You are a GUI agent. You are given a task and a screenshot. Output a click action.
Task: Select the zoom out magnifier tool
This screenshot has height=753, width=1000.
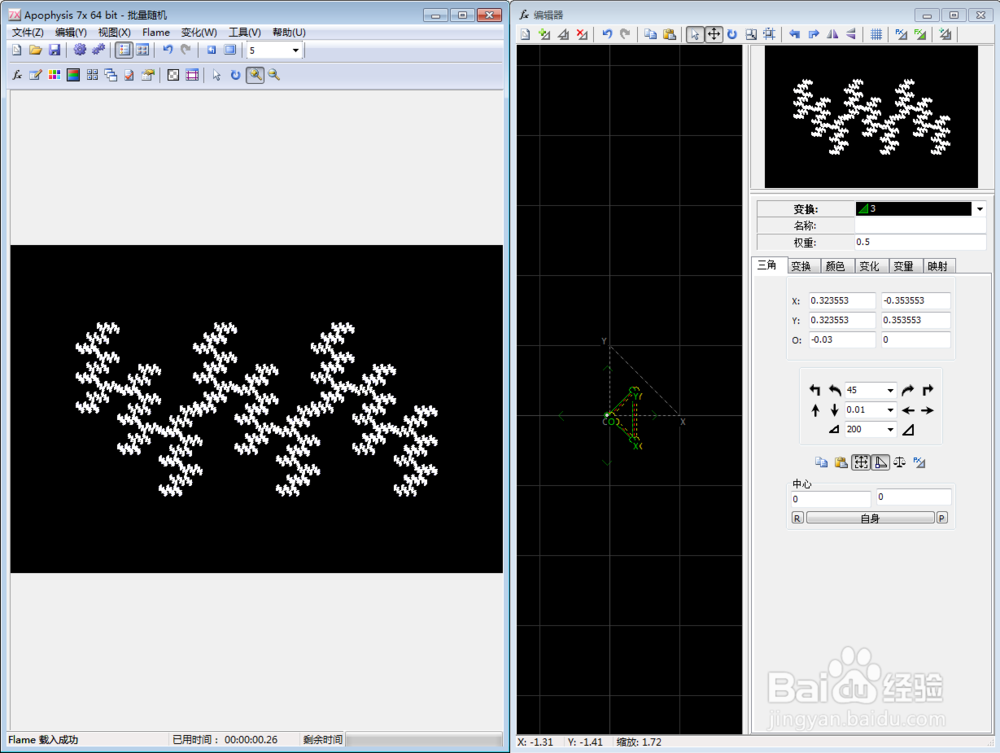pyautogui.click(x=274, y=75)
